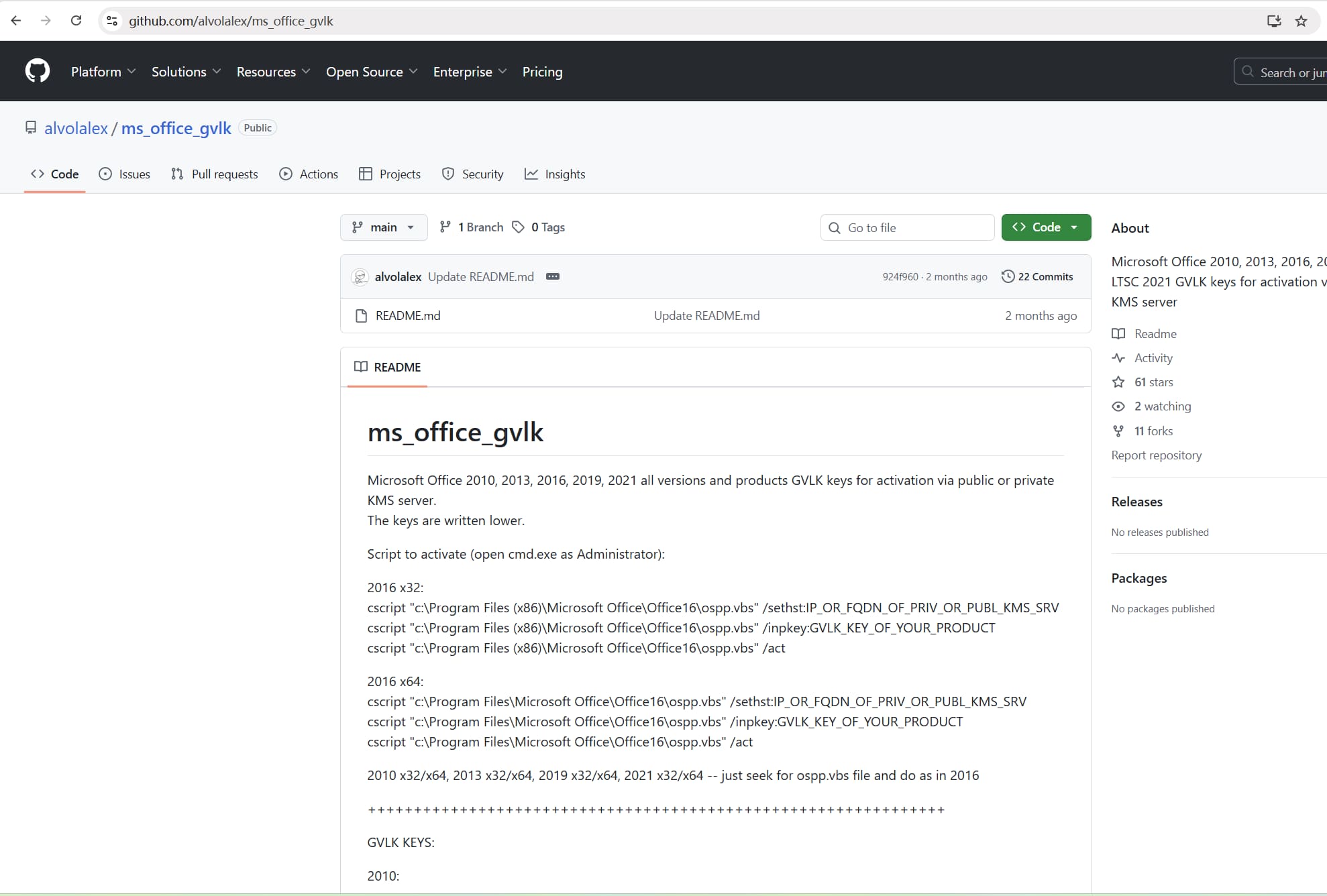Click the Report repository link

[1156, 455]
